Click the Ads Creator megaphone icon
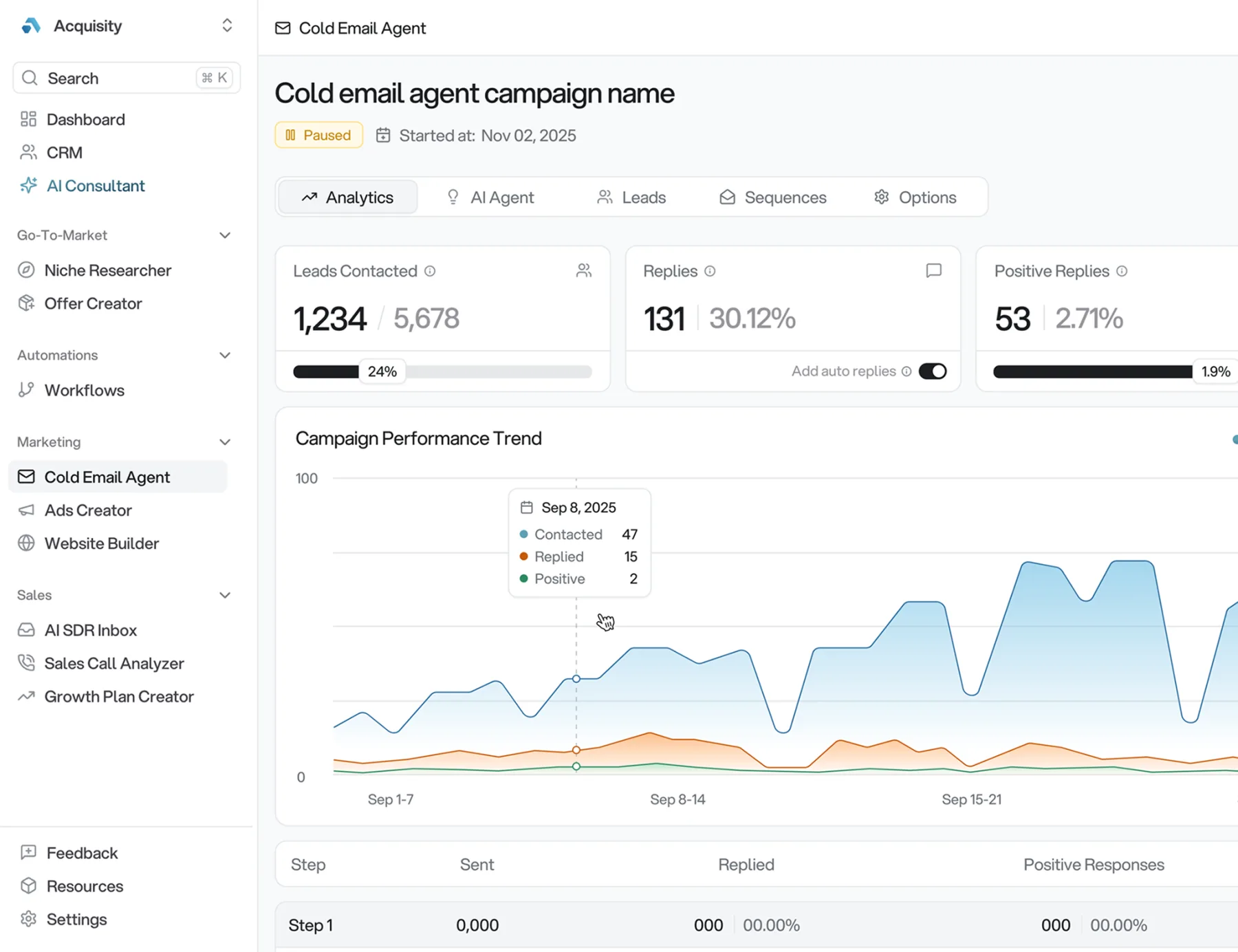Image resolution: width=1238 pixels, height=952 pixels. tap(26, 510)
